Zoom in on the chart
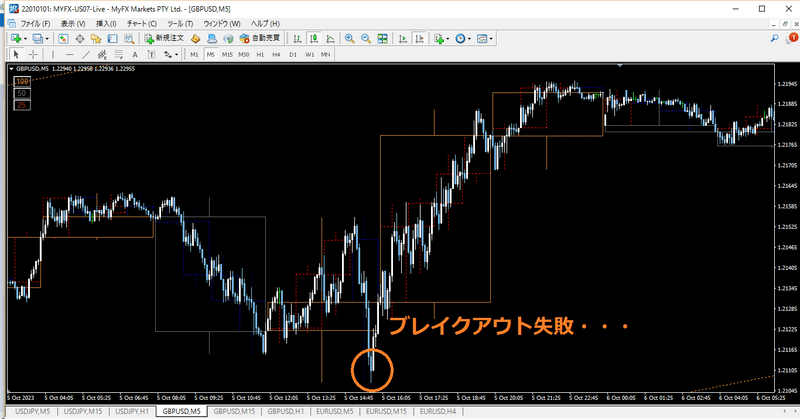The width and height of the screenshot is (800, 419). (x=349, y=38)
